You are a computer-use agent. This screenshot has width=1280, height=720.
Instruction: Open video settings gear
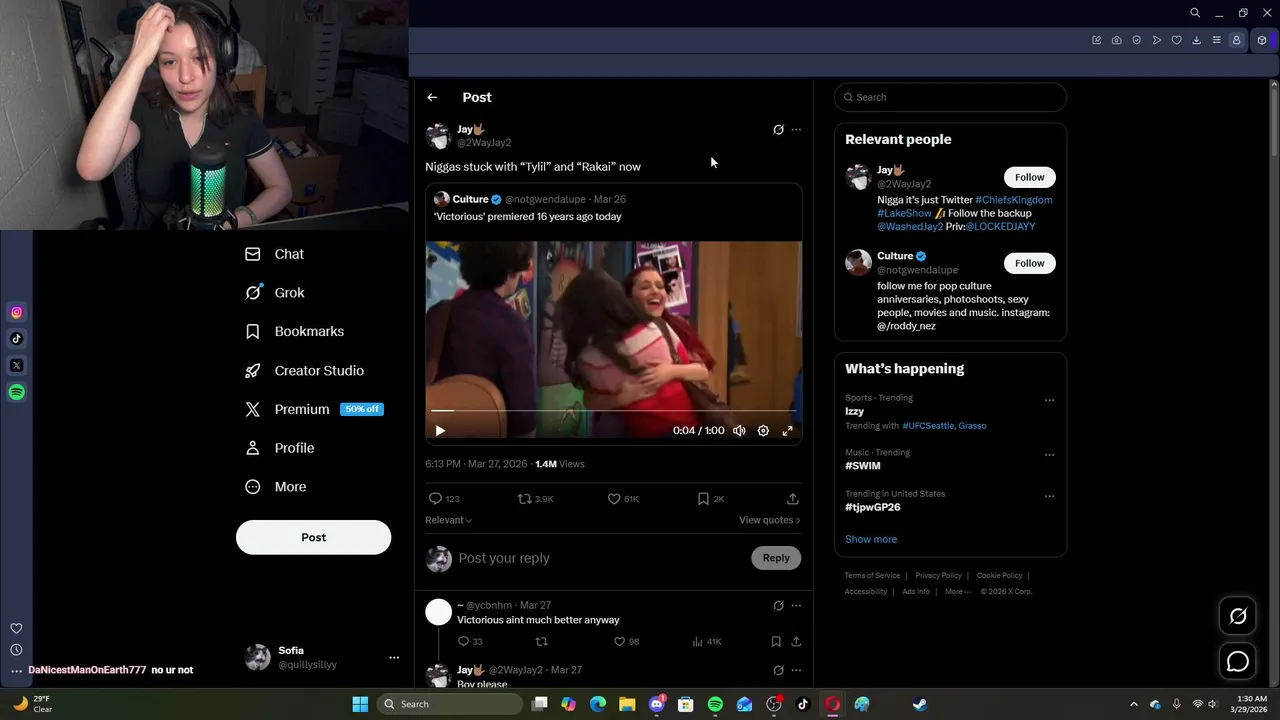point(763,431)
